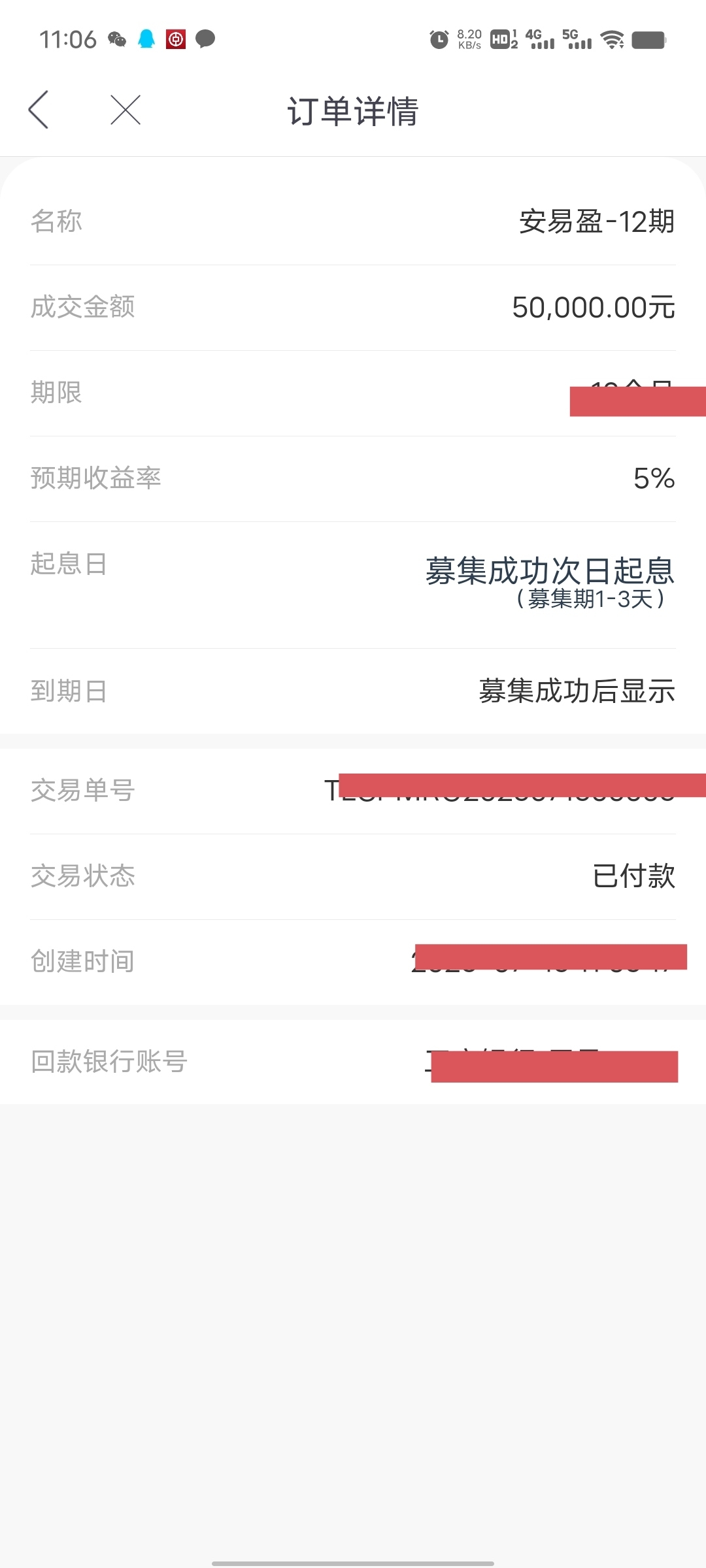Select the product name 安易盈-12期
Screen dimensions: 706x1568
(597, 221)
